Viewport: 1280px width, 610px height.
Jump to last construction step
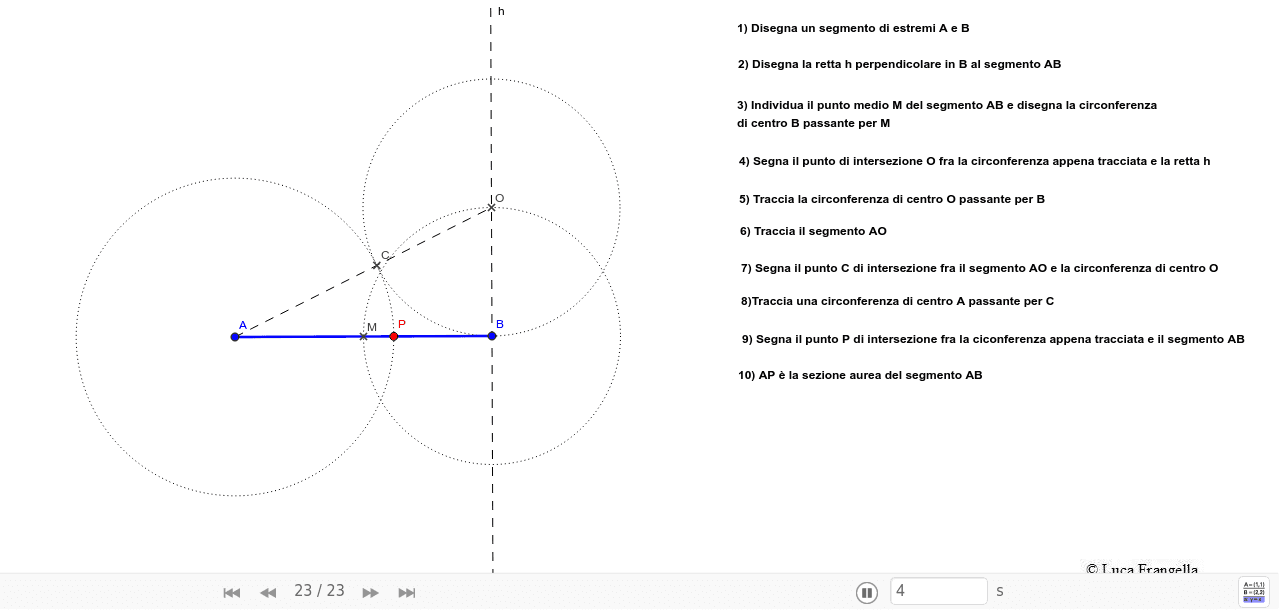point(407,592)
